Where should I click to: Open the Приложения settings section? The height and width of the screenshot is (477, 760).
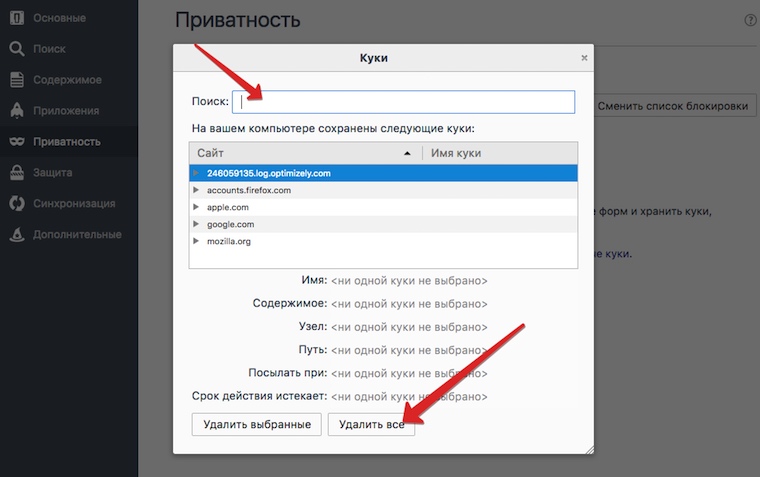[x=66, y=111]
